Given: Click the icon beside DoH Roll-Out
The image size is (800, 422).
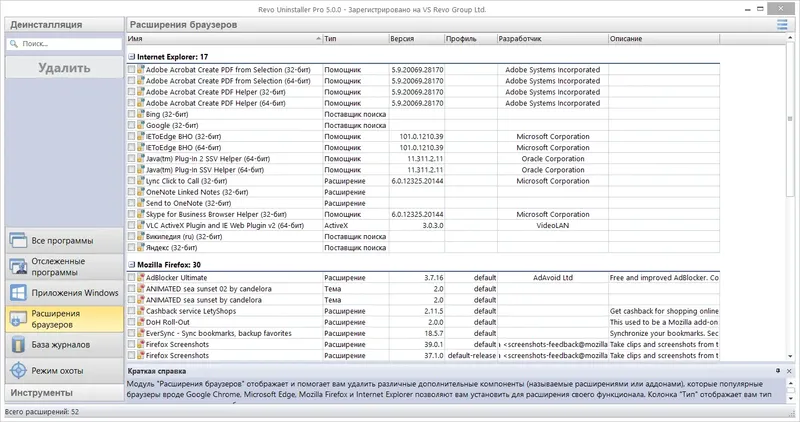Looking at the screenshot, I should 141,322.
